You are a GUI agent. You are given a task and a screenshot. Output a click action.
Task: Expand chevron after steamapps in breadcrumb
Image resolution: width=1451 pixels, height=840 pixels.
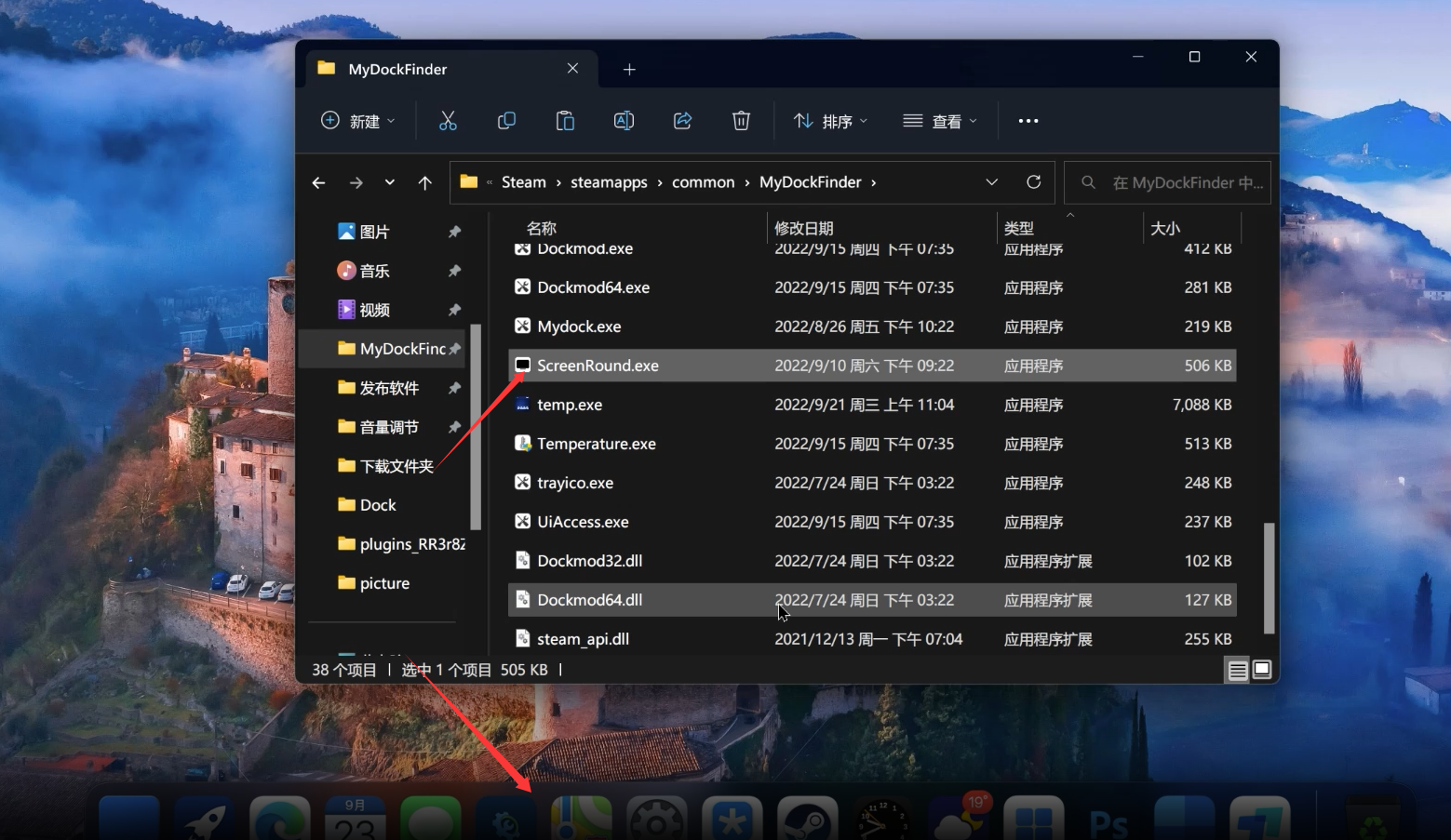pos(660,182)
